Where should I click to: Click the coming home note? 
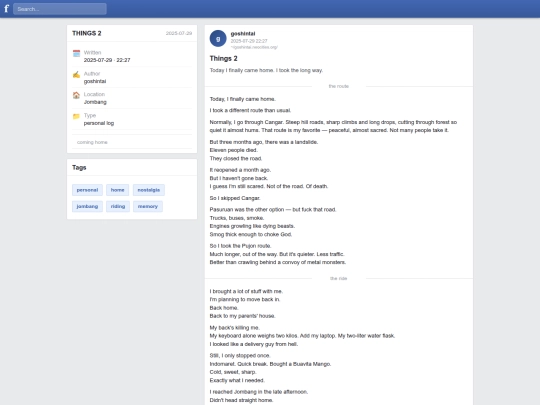[x=92, y=142]
